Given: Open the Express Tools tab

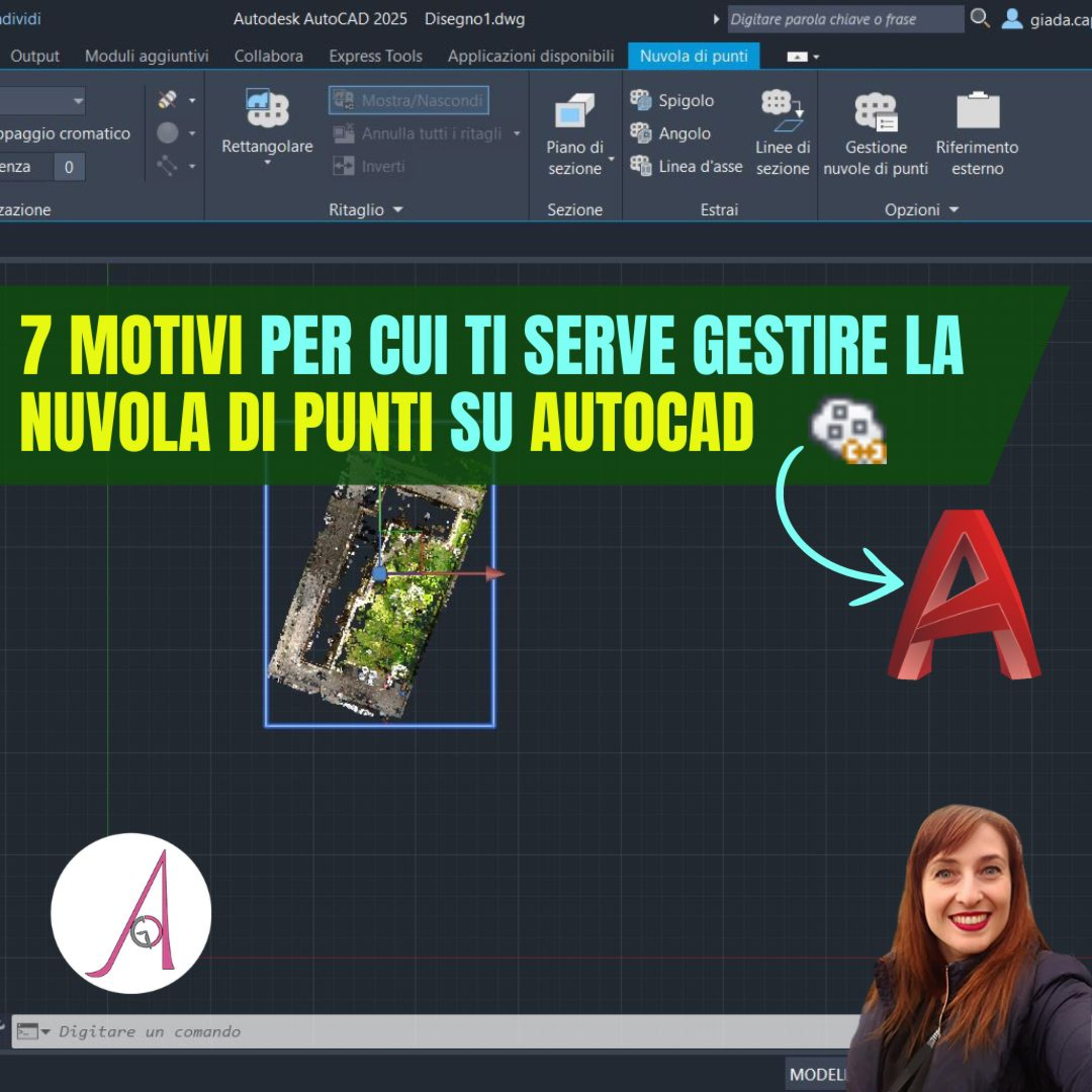Looking at the screenshot, I should pyautogui.click(x=375, y=56).
